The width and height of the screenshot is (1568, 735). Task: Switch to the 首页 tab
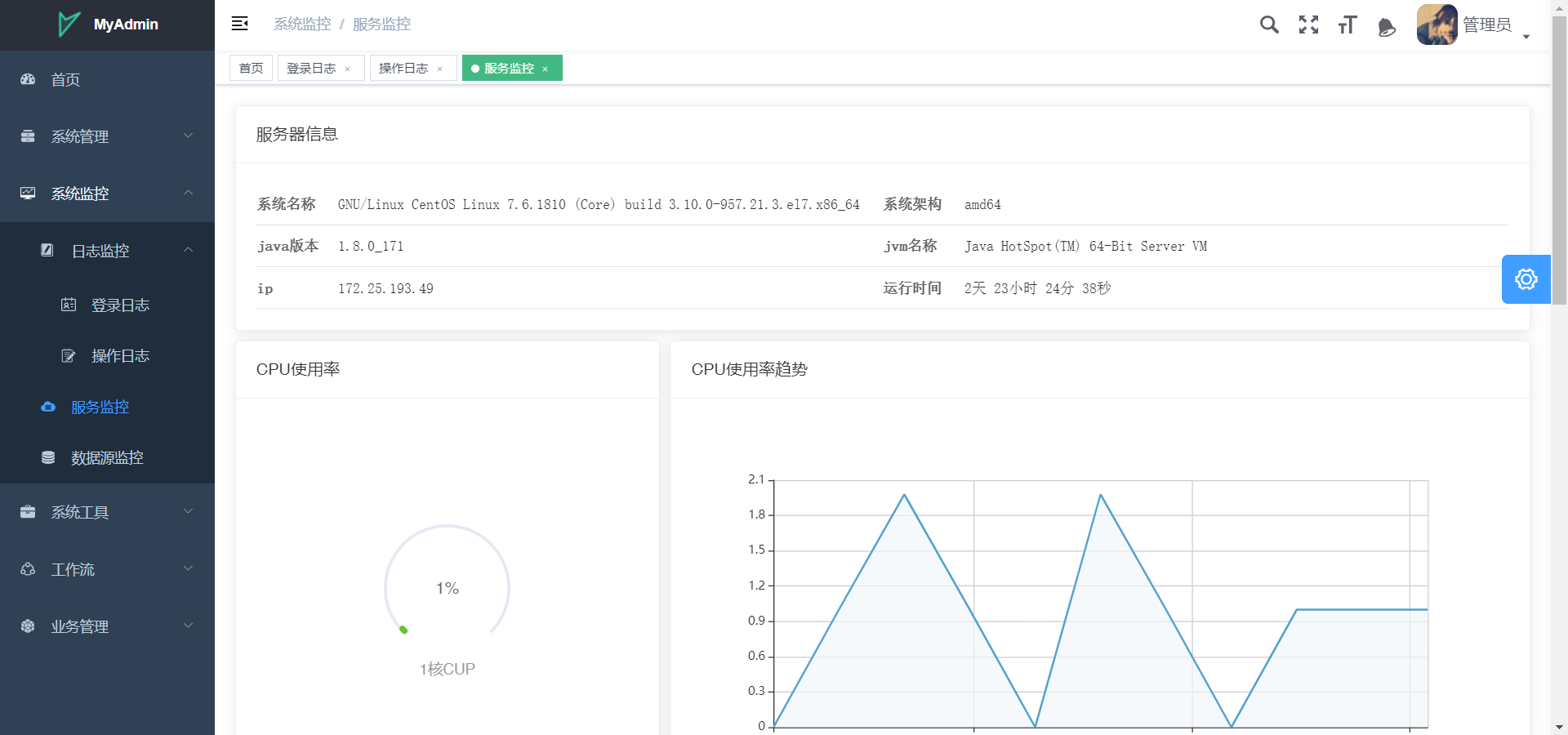[x=251, y=68]
